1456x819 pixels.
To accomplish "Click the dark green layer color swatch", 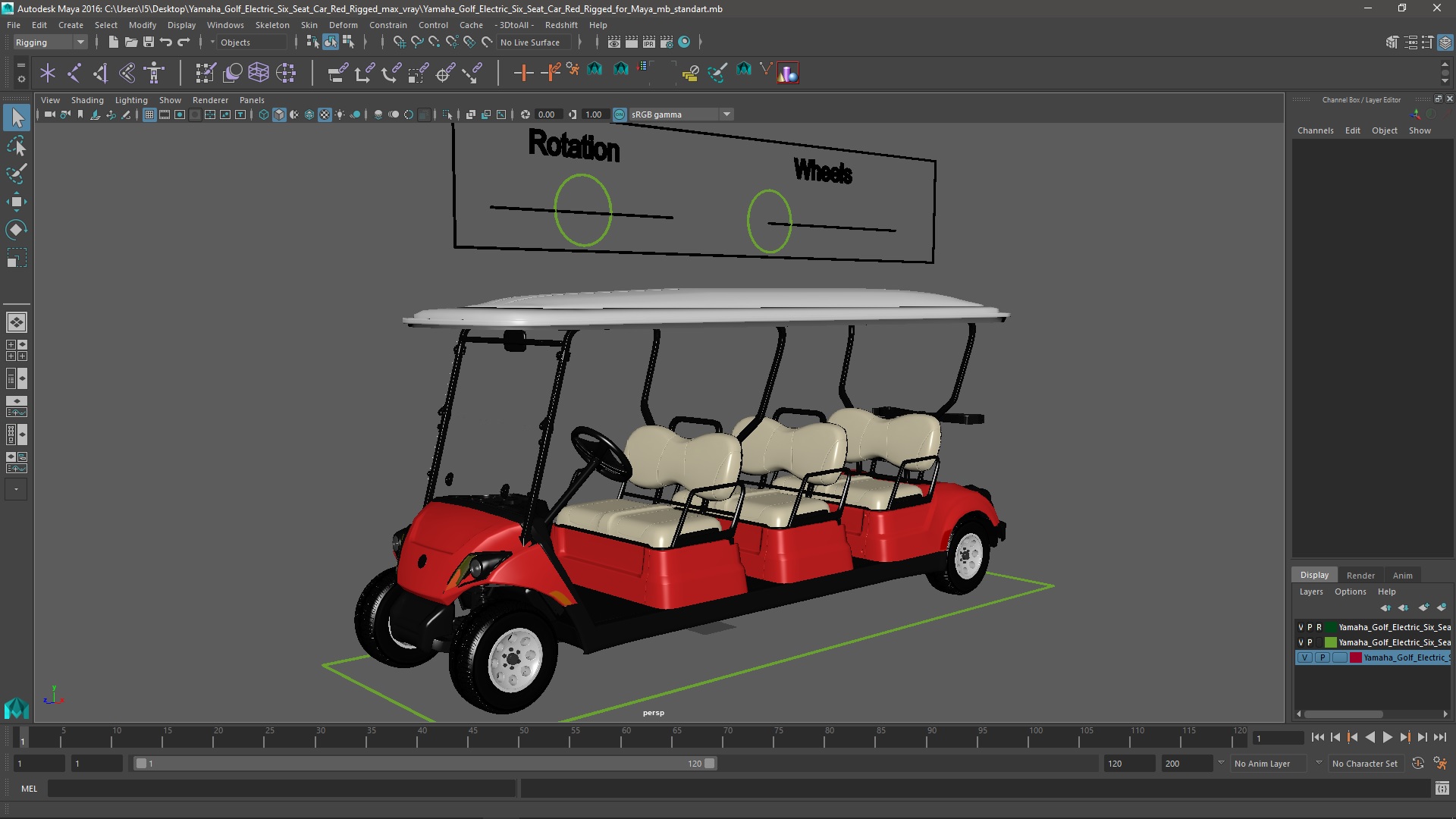I will point(1330,627).
